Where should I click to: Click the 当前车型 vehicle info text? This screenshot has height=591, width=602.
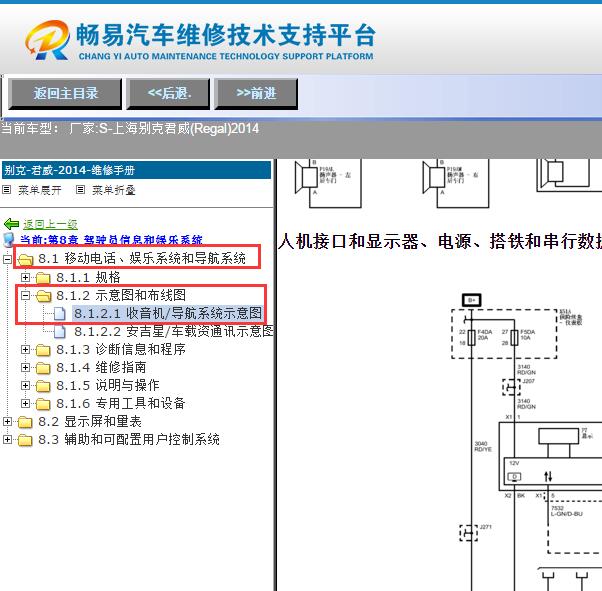130,129
